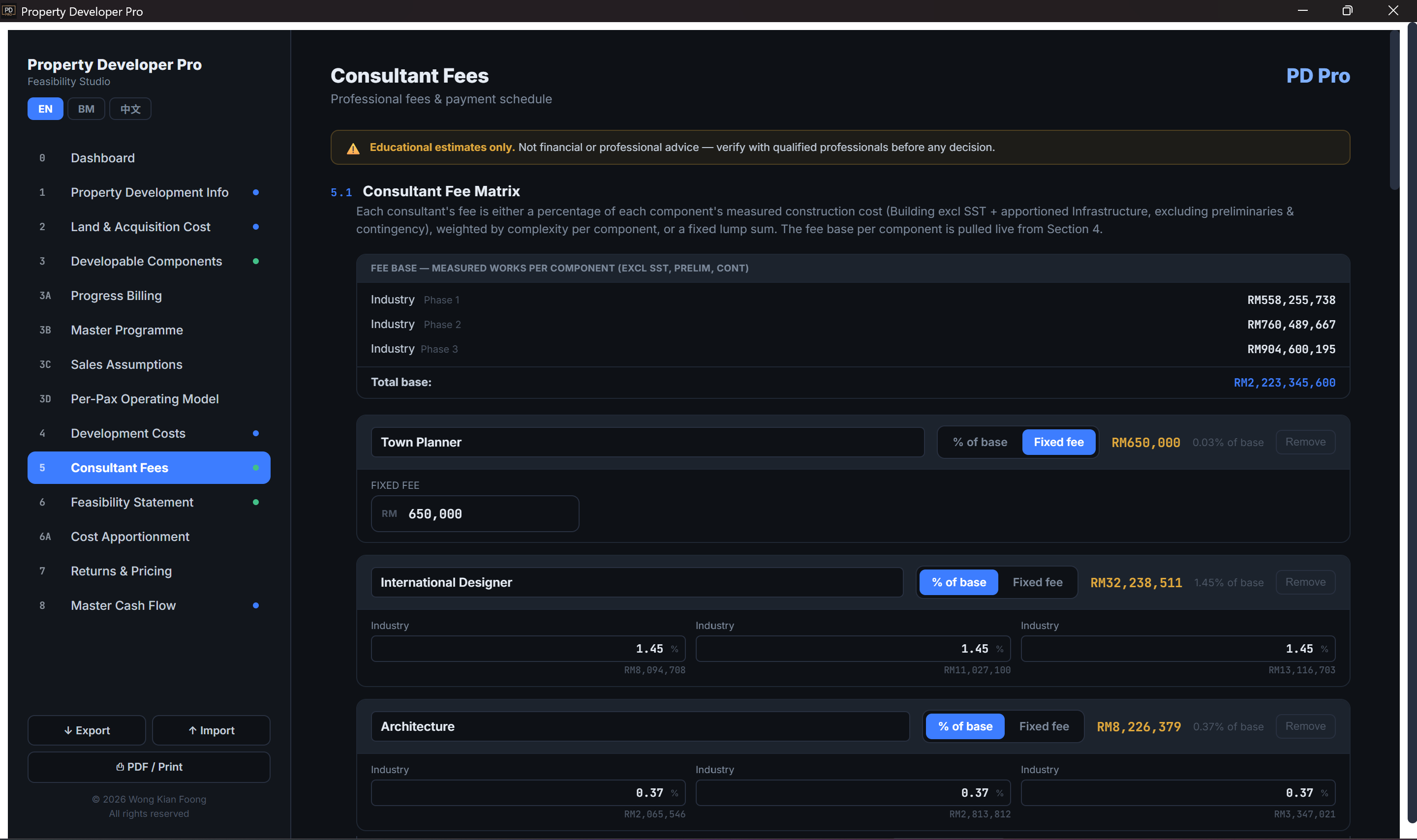Click the Phase 1 amount RM558,255,738
Image resolution: width=1417 pixels, height=840 pixels.
coord(1292,300)
